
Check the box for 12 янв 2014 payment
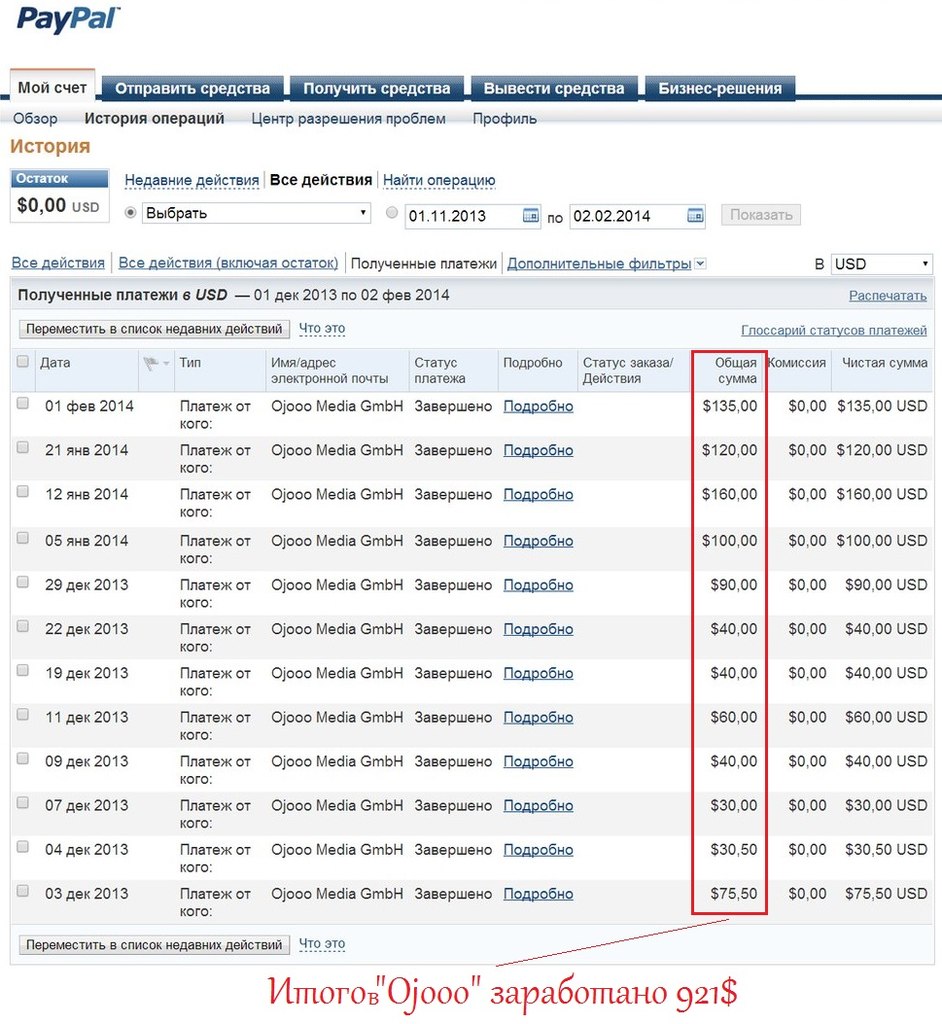(23, 492)
